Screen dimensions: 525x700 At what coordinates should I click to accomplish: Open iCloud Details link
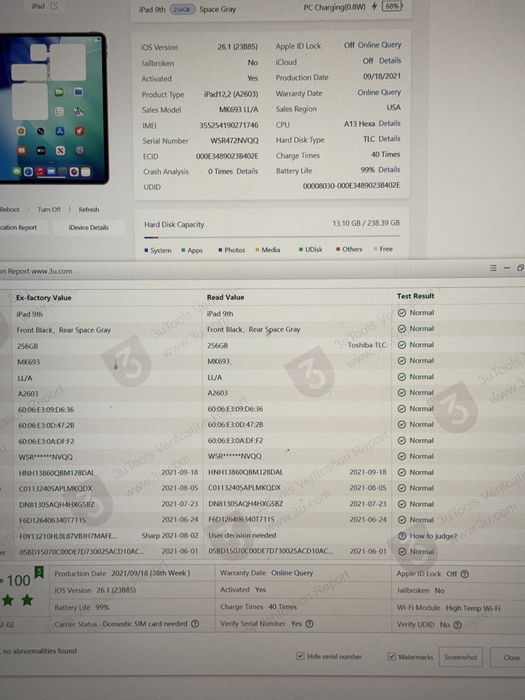(x=390, y=60)
